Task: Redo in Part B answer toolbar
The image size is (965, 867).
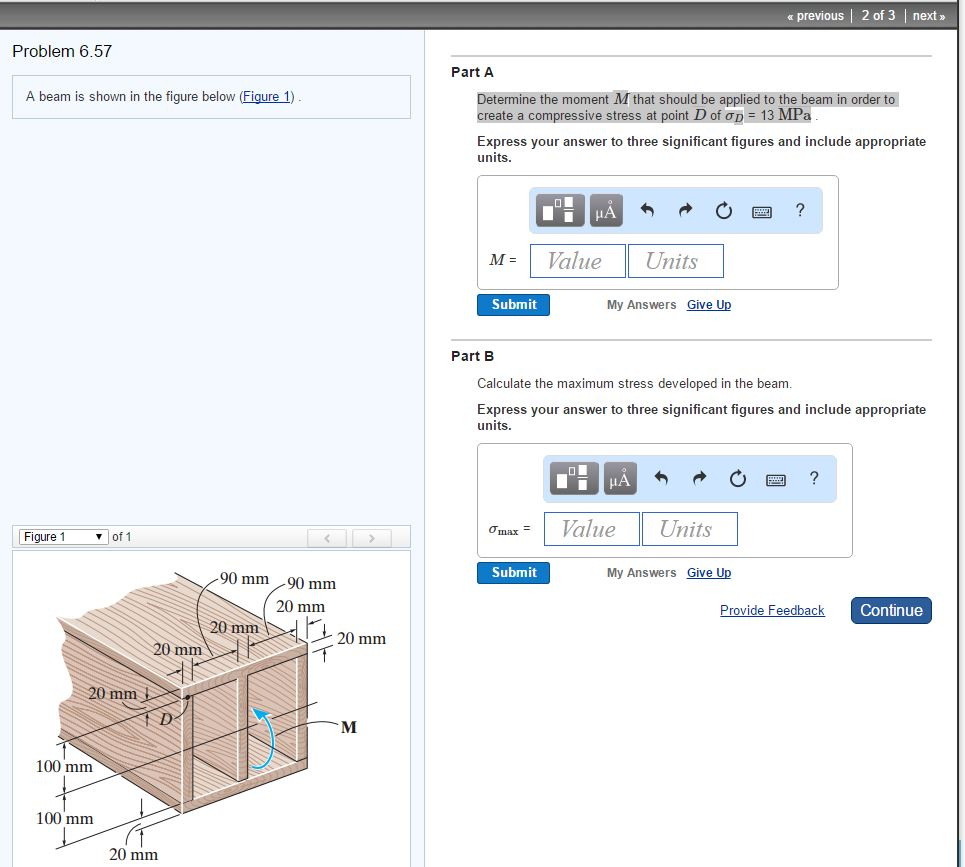Action: [699, 478]
